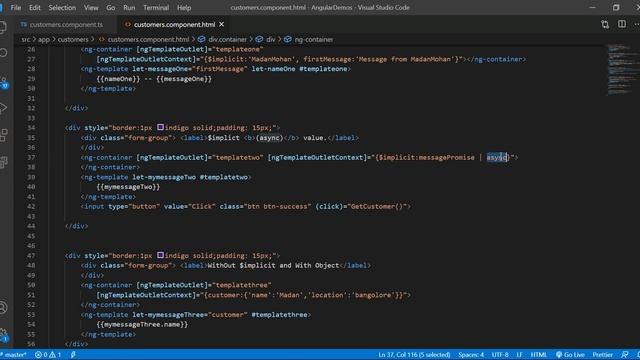The width and height of the screenshot is (640, 360).
Task: Open the Terminal menu
Action: pos(156,8)
